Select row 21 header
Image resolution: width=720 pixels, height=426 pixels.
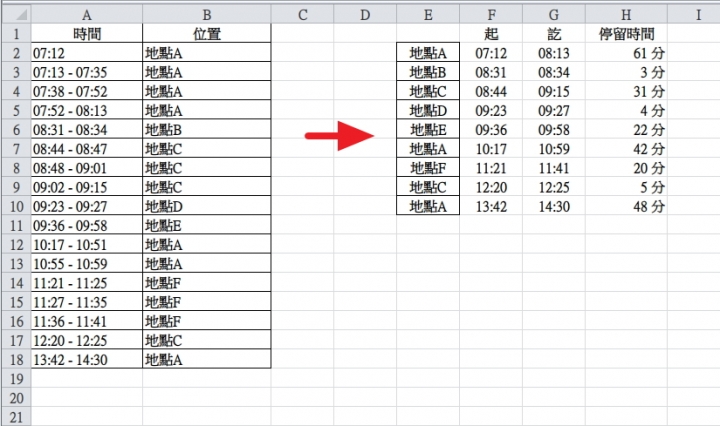tap(17, 417)
